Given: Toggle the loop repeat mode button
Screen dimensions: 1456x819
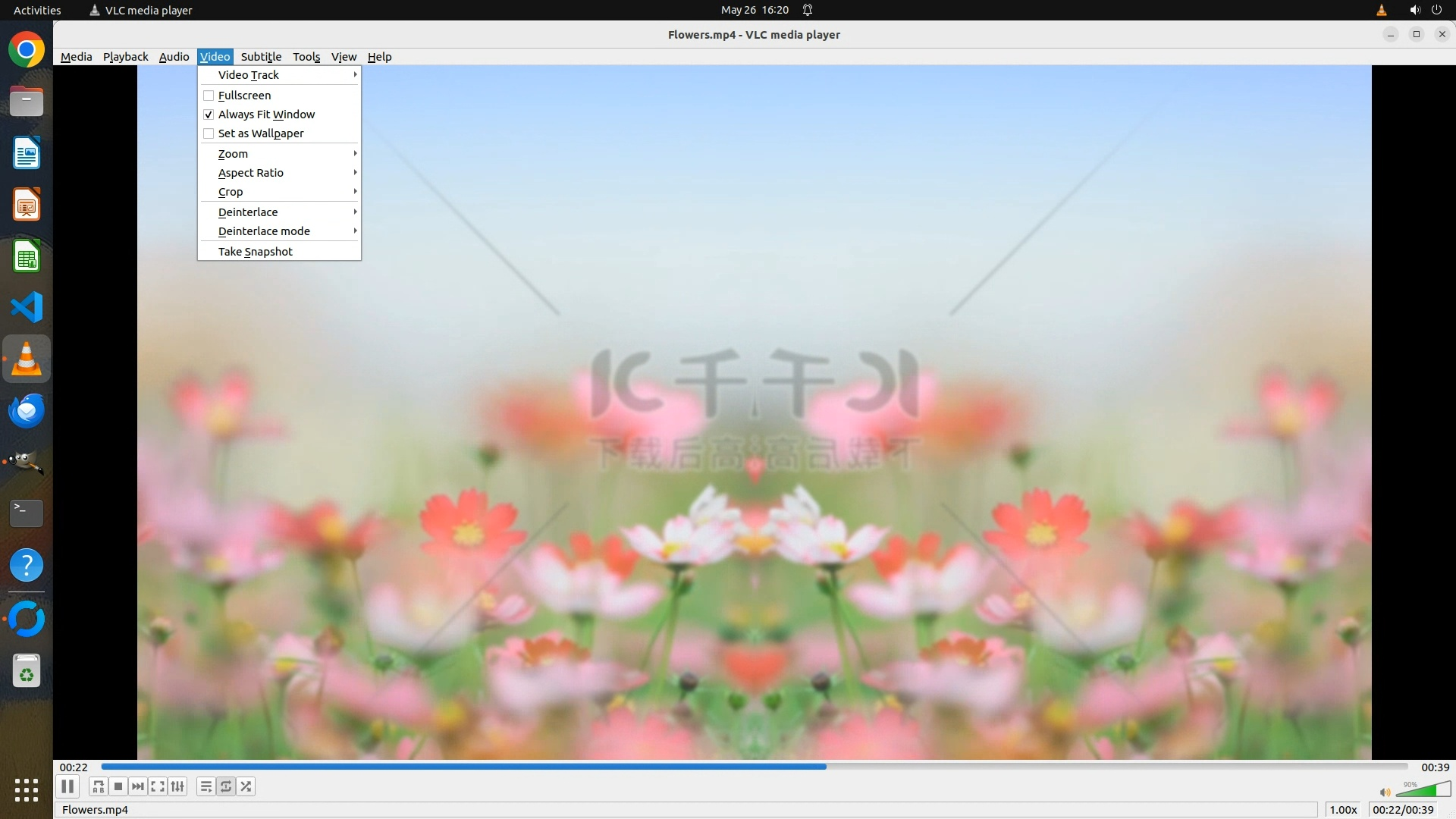Looking at the screenshot, I should [x=226, y=786].
